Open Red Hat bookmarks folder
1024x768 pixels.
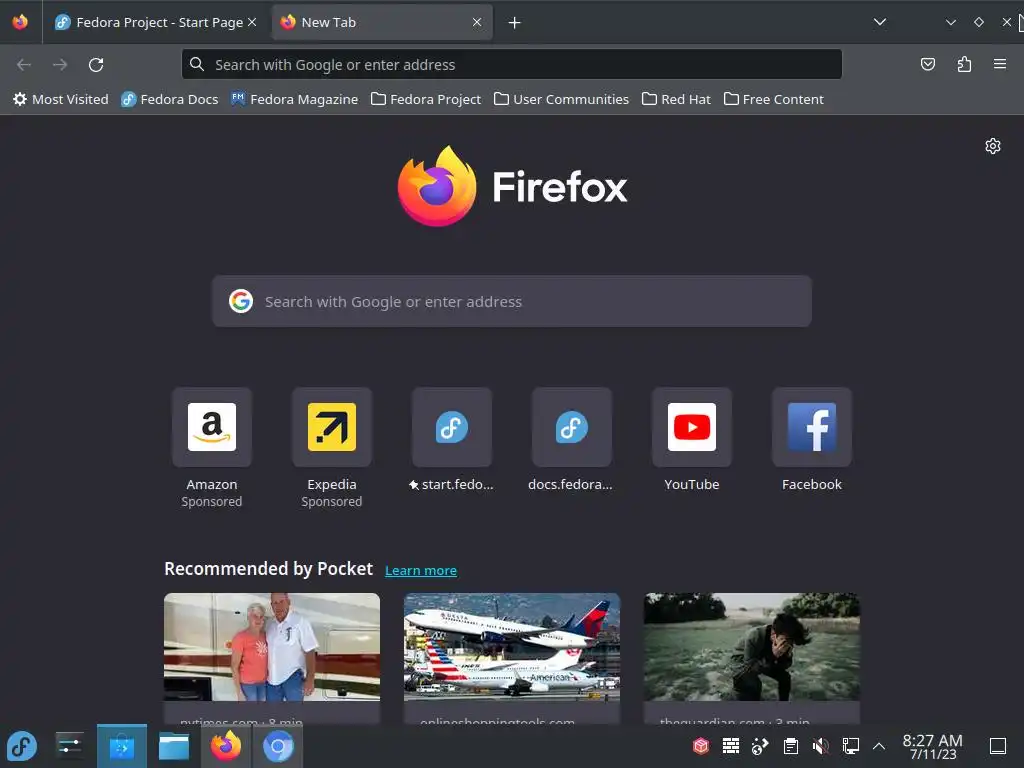pos(677,99)
